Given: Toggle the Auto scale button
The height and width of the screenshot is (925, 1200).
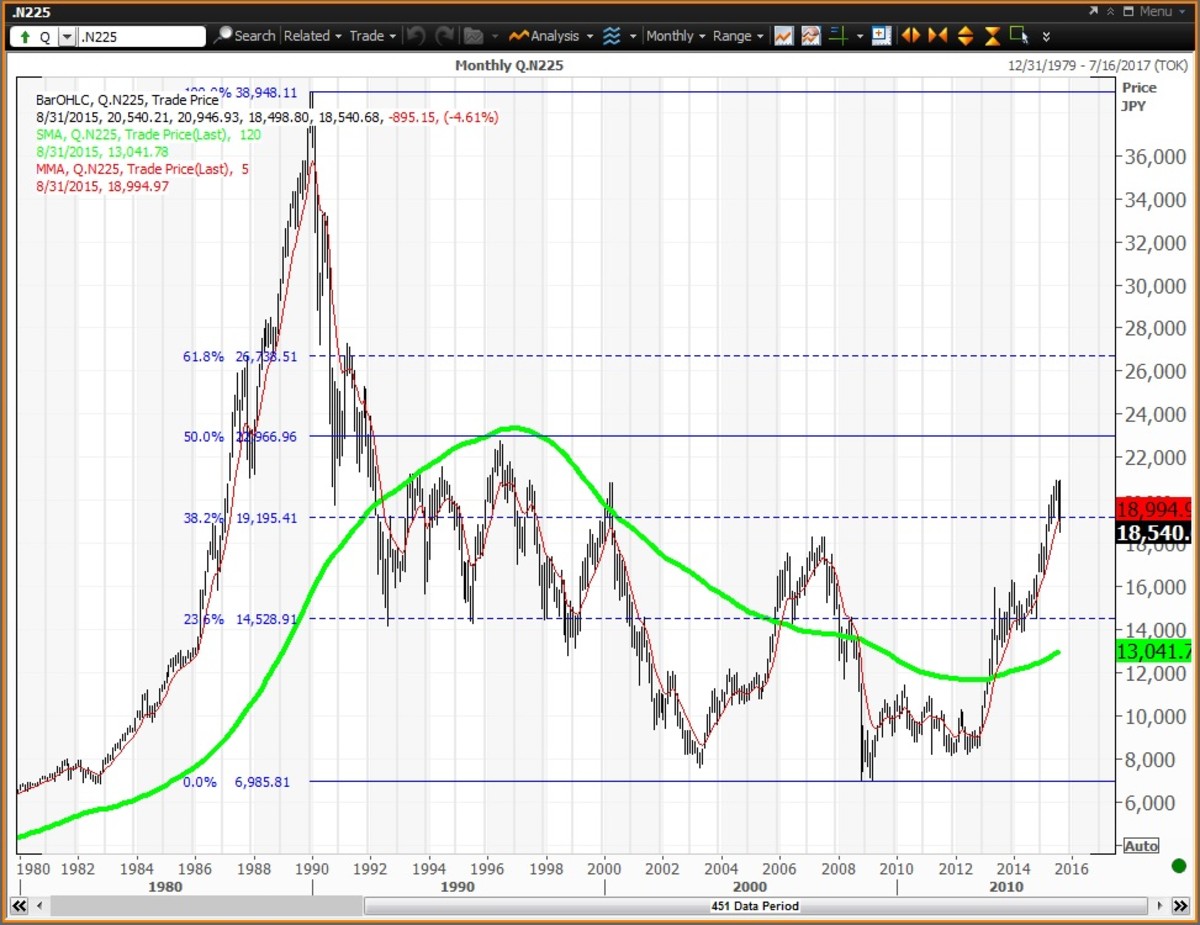Looking at the screenshot, I should [x=1140, y=846].
